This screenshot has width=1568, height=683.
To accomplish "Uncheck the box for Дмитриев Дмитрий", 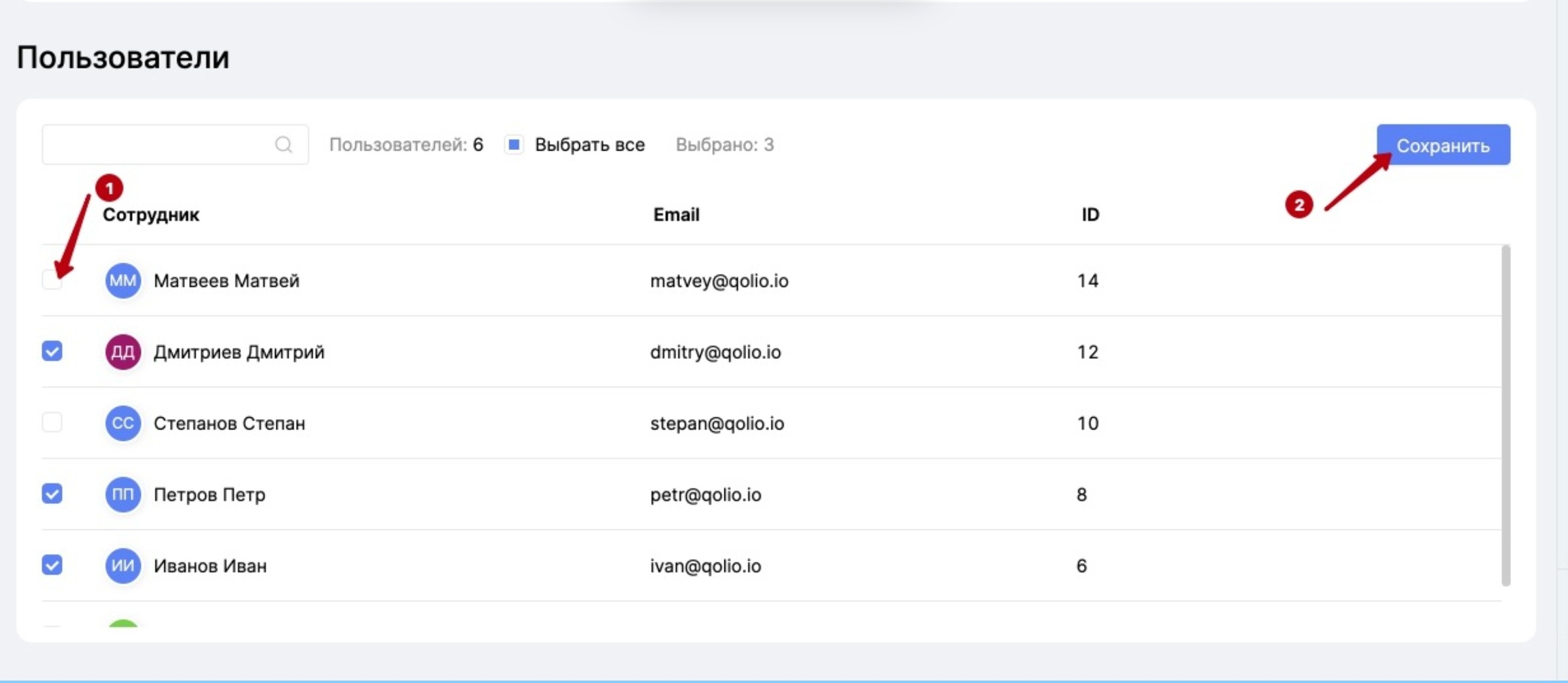I will coord(52,351).
